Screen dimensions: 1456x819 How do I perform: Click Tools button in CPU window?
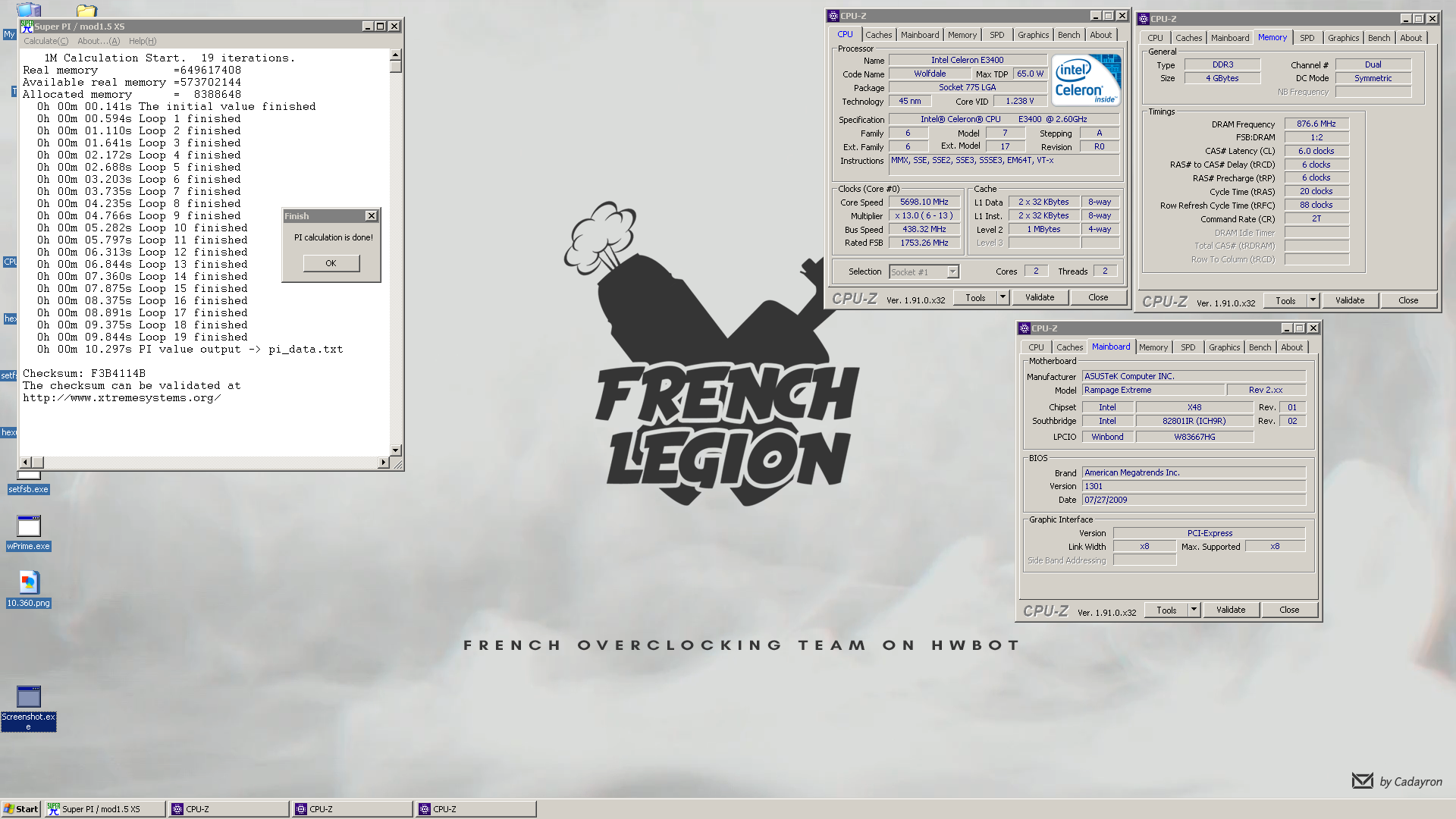pos(975,297)
